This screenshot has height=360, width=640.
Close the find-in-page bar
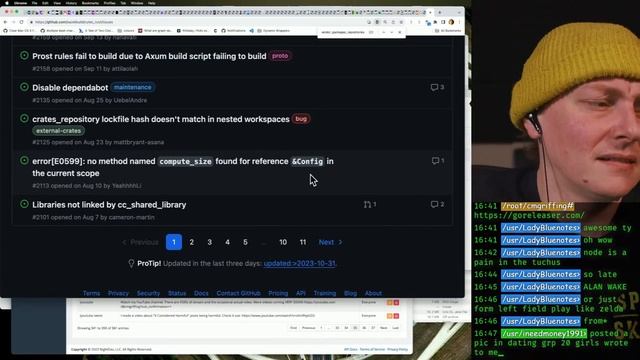(x=400, y=32)
